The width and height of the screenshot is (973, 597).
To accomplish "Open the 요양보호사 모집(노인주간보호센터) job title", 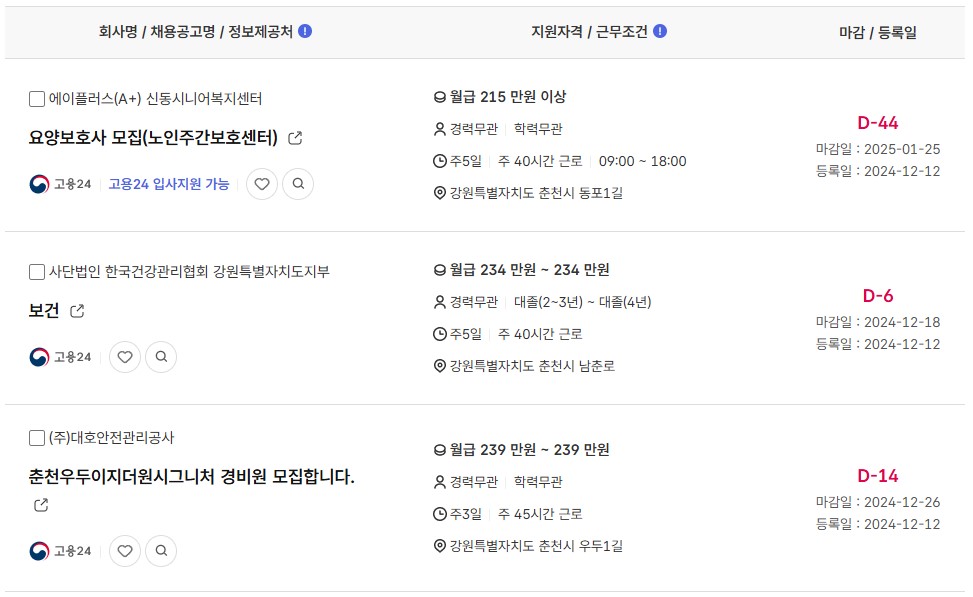I will click(153, 137).
